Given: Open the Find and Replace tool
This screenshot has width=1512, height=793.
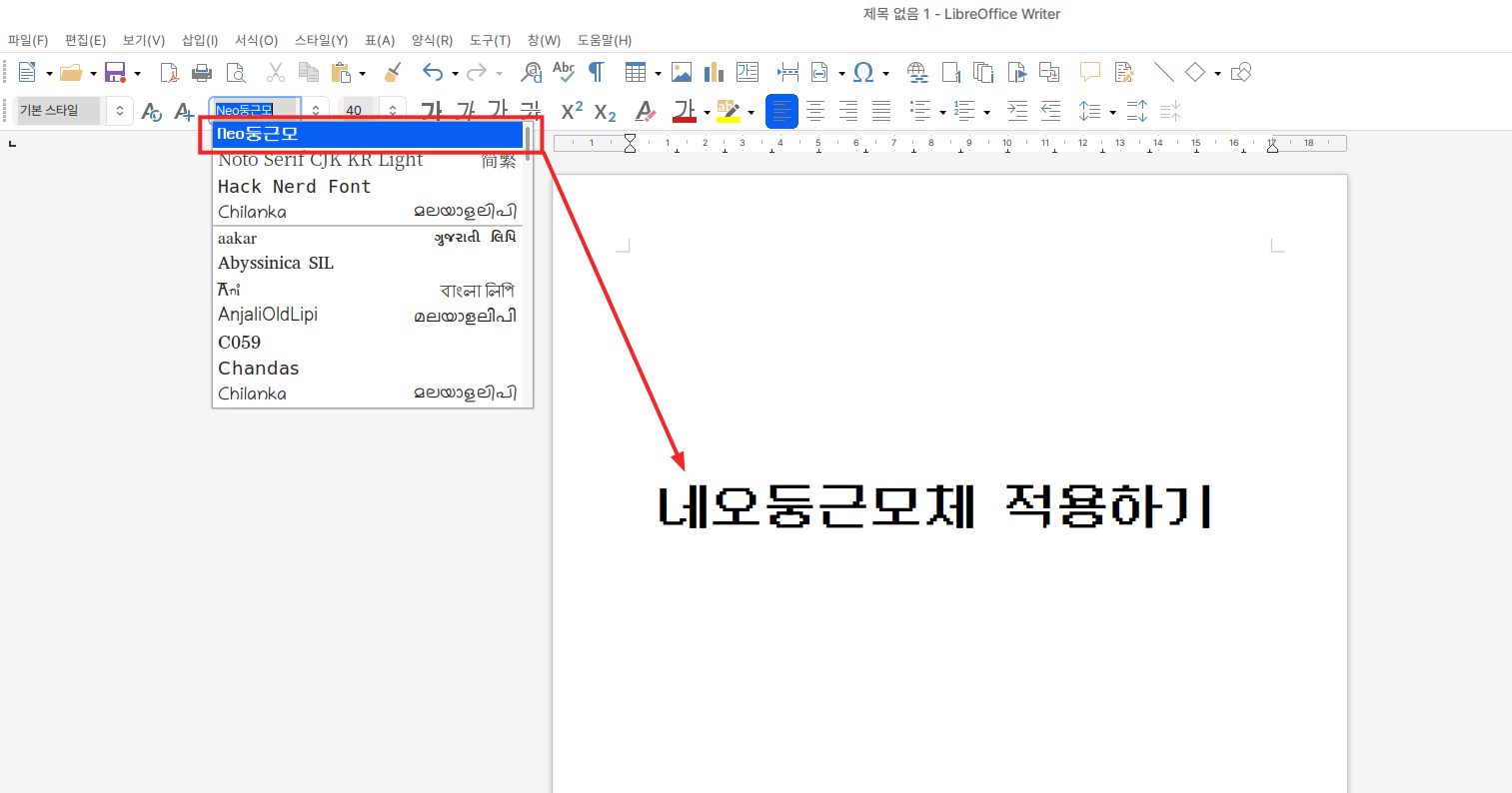Looking at the screenshot, I should click(532, 72).
